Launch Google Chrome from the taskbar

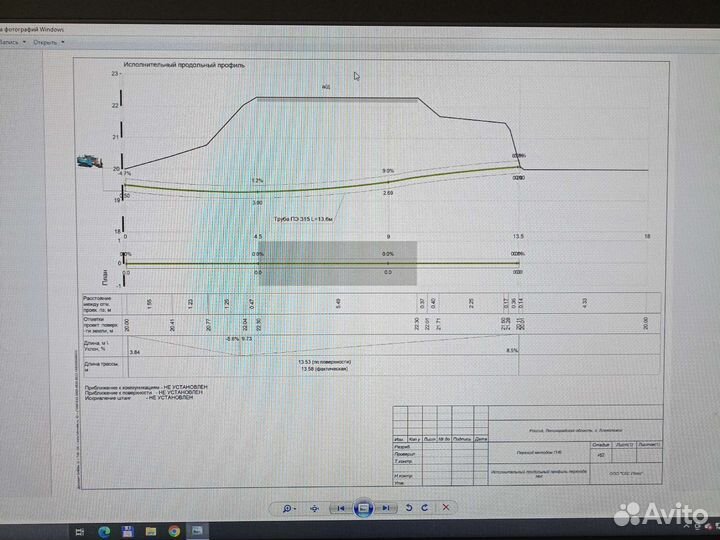pyautogui.click(x=174, y=530)
